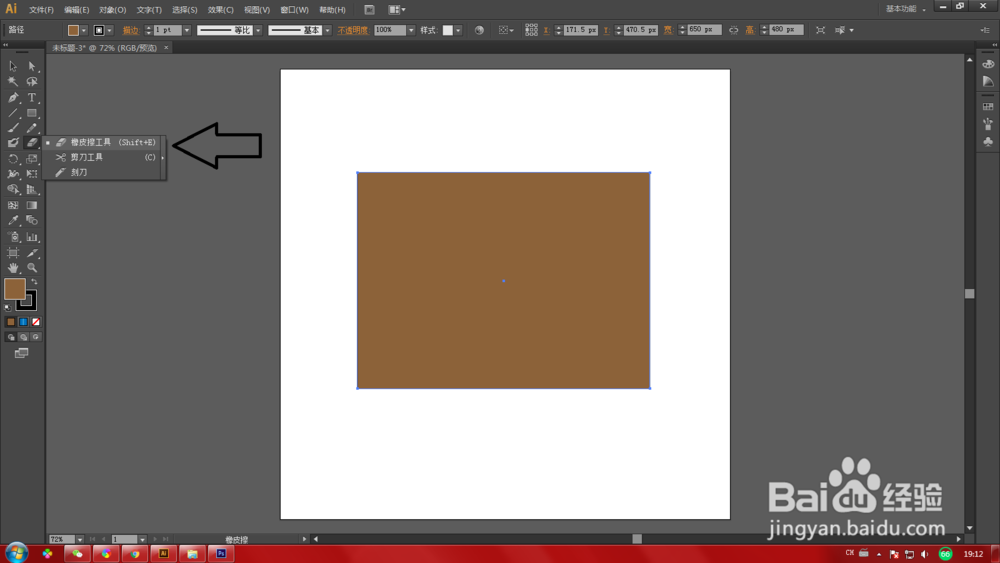1000x563 pixels.
Task: Select the Eraser tool in toolbox
Action: click(x=32, y=142)
